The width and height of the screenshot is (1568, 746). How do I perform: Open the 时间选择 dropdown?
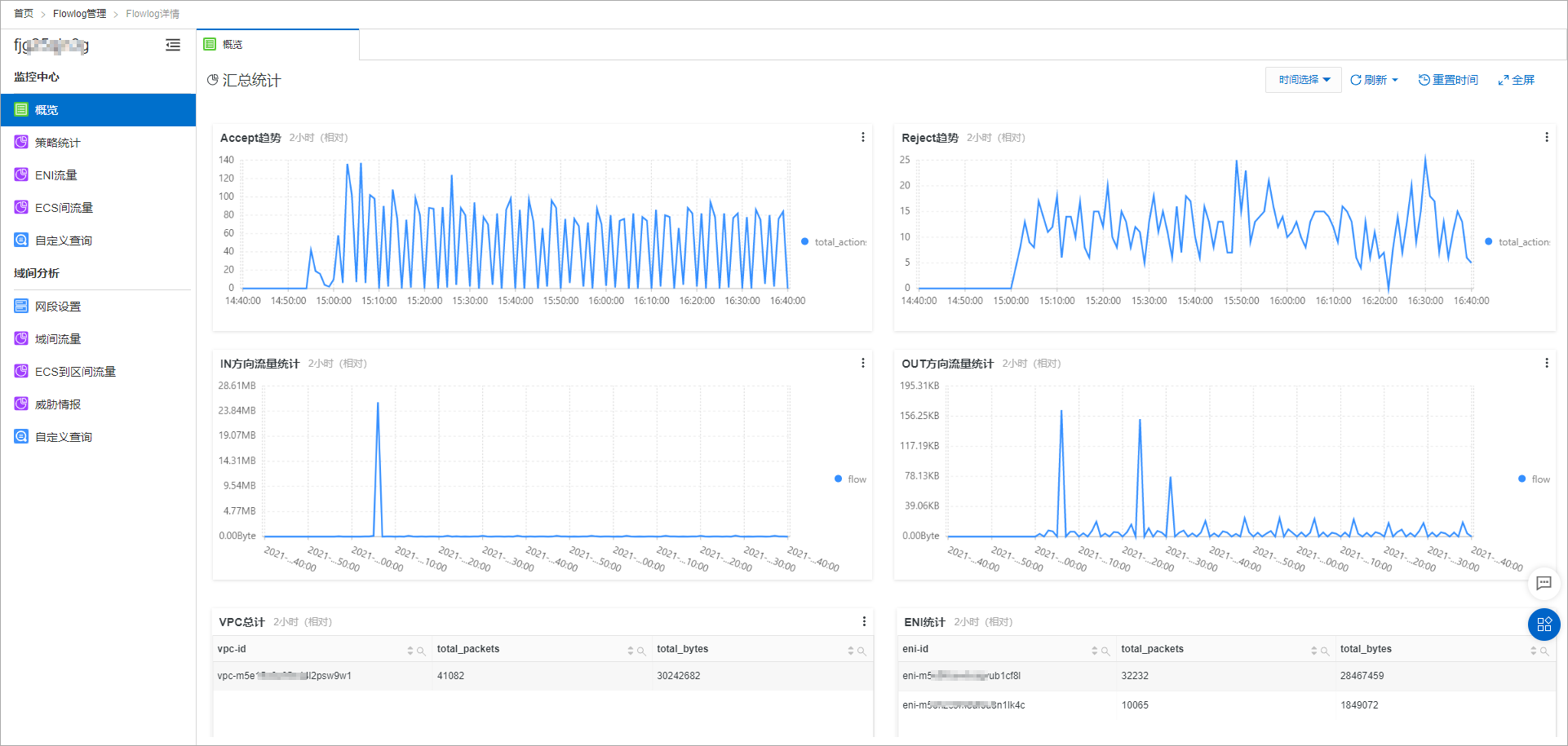click(1304, 80)
